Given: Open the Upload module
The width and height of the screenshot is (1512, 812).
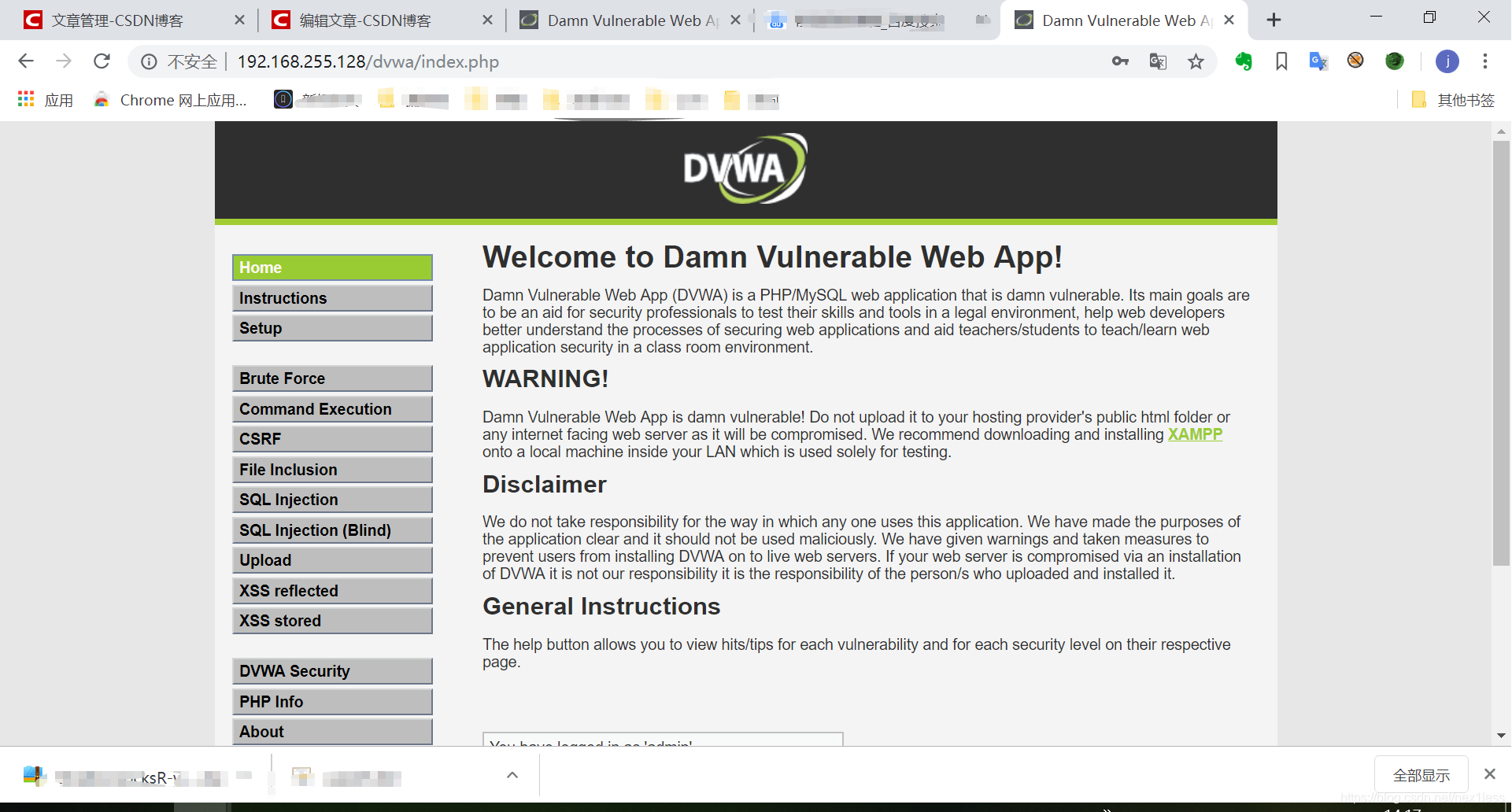Looking at the screenshot, I should pos(332,560).
